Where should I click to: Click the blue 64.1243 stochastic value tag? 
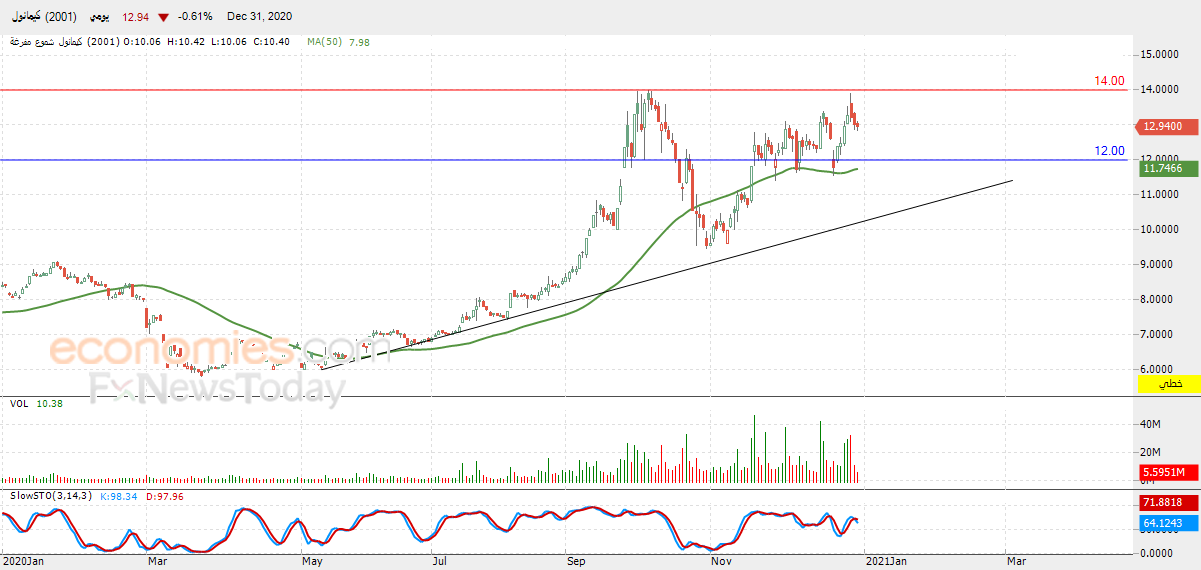(x=1163, y=523)
